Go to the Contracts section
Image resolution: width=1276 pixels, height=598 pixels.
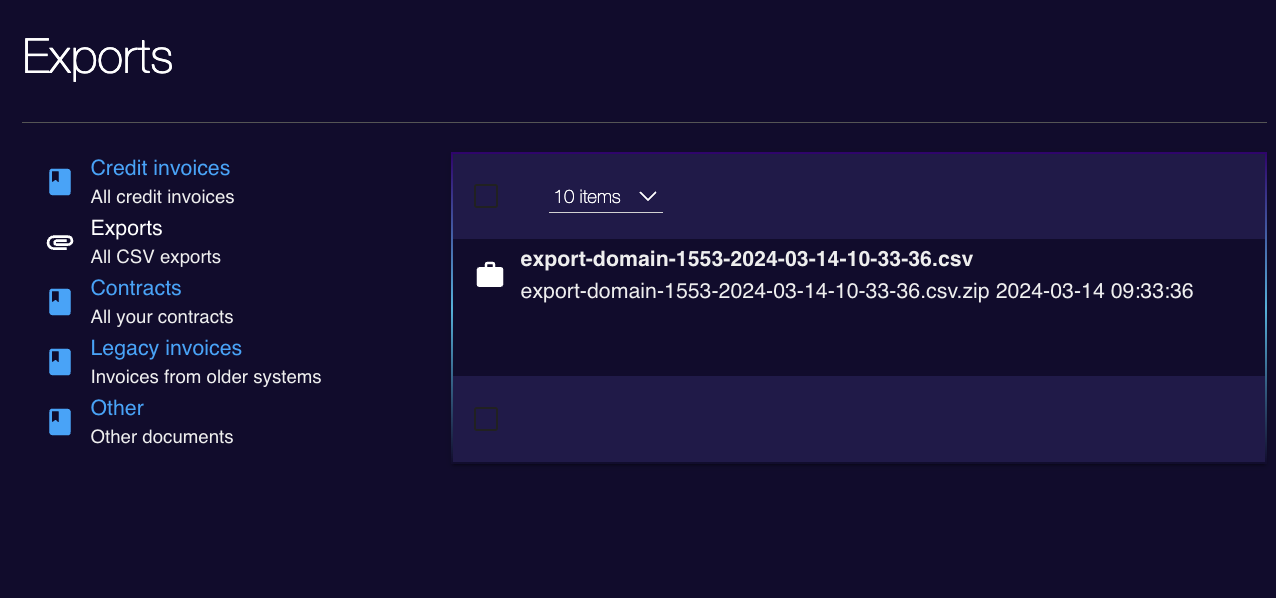coord(136,288)
